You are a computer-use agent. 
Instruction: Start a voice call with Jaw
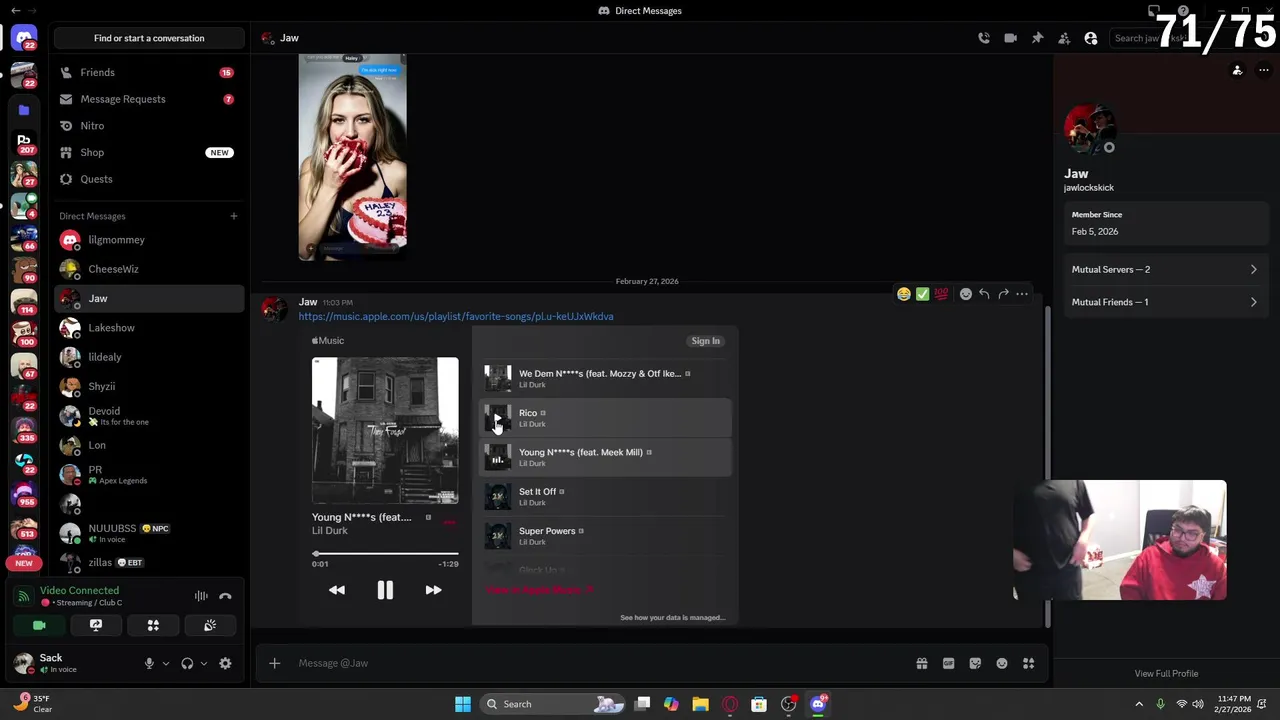point(984,38)
